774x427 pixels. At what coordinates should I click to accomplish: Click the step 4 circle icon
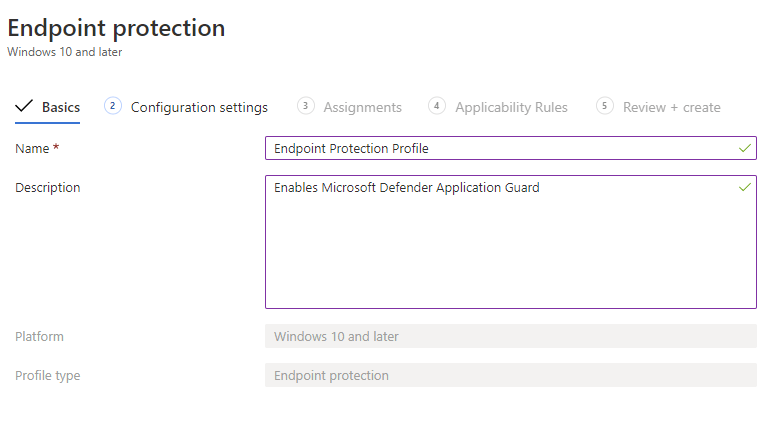tap(437, 106)
